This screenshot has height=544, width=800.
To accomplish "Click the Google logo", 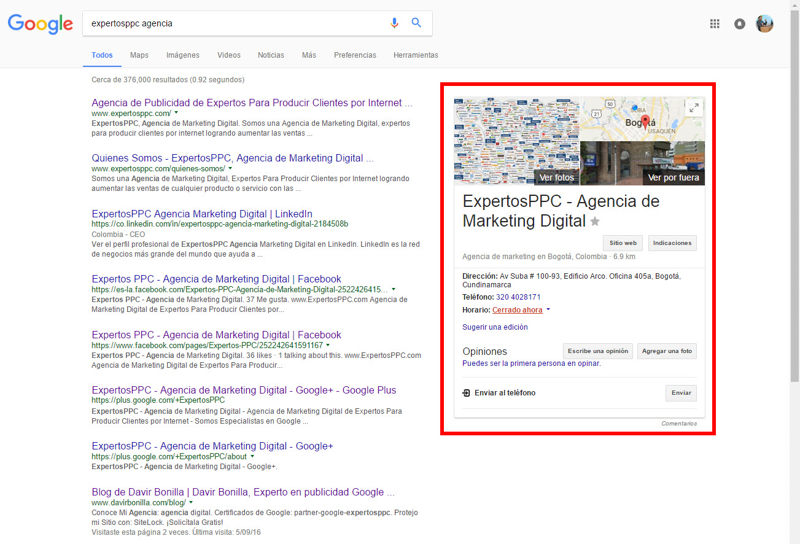I will click(x=40, y=24).
